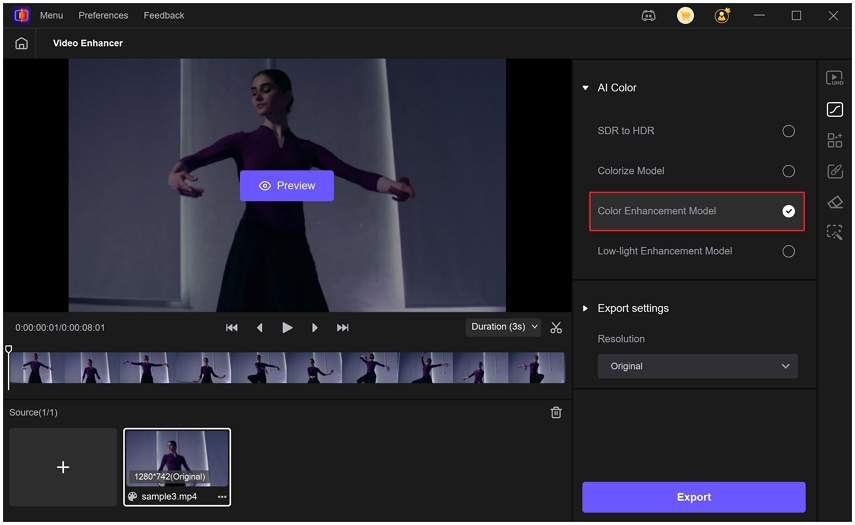The height and width of the screenshot is (525, 855).
Task: Open the Menu item
Action: [x=51, y=15]
